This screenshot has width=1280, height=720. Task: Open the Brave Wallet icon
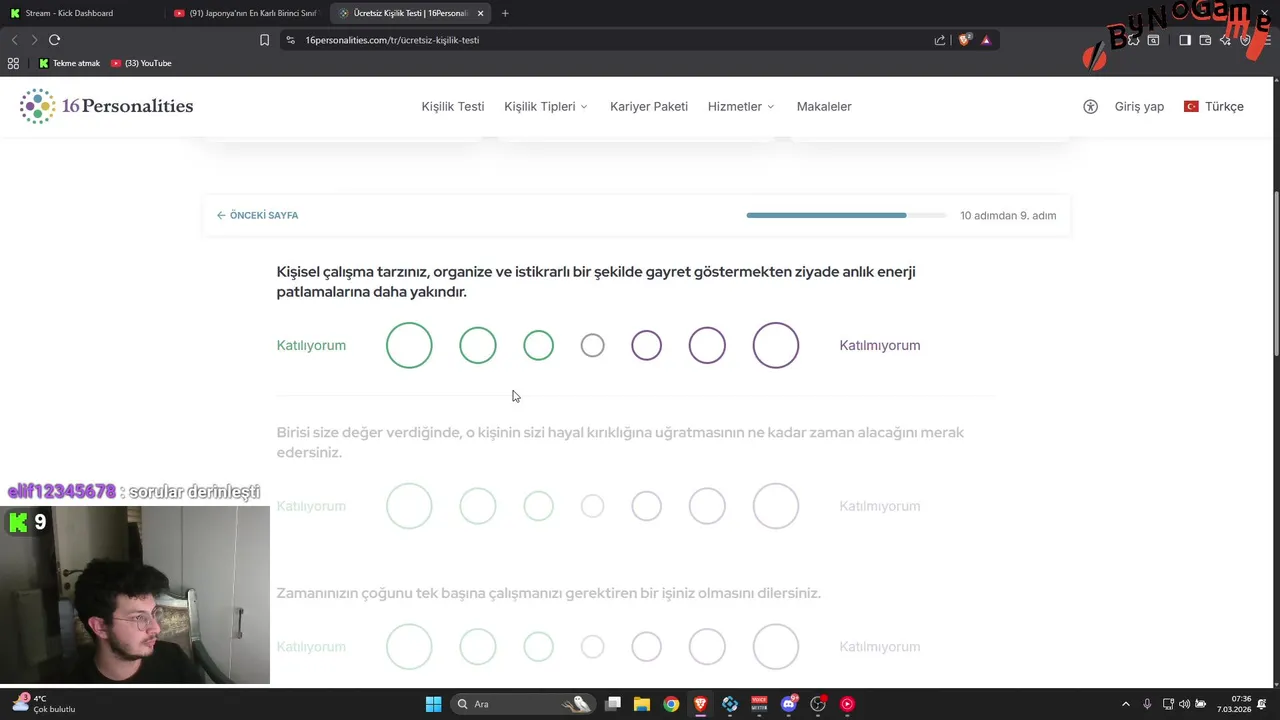coord(1205,40)
